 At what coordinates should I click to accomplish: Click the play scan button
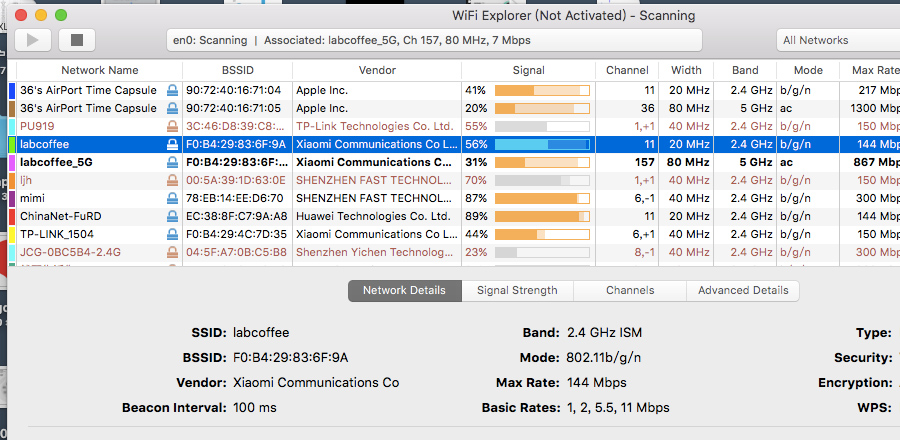[x=32, y=40]
